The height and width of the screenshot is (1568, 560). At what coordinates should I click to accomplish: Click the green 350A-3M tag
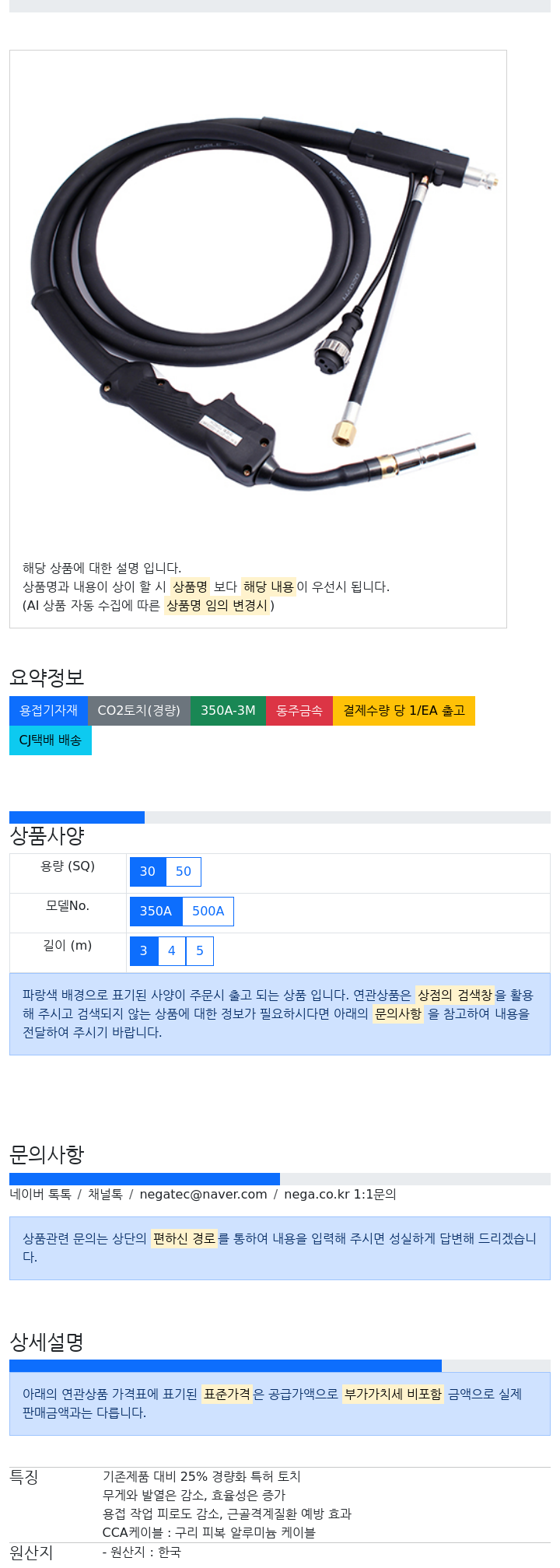click(x=228, y=711)
